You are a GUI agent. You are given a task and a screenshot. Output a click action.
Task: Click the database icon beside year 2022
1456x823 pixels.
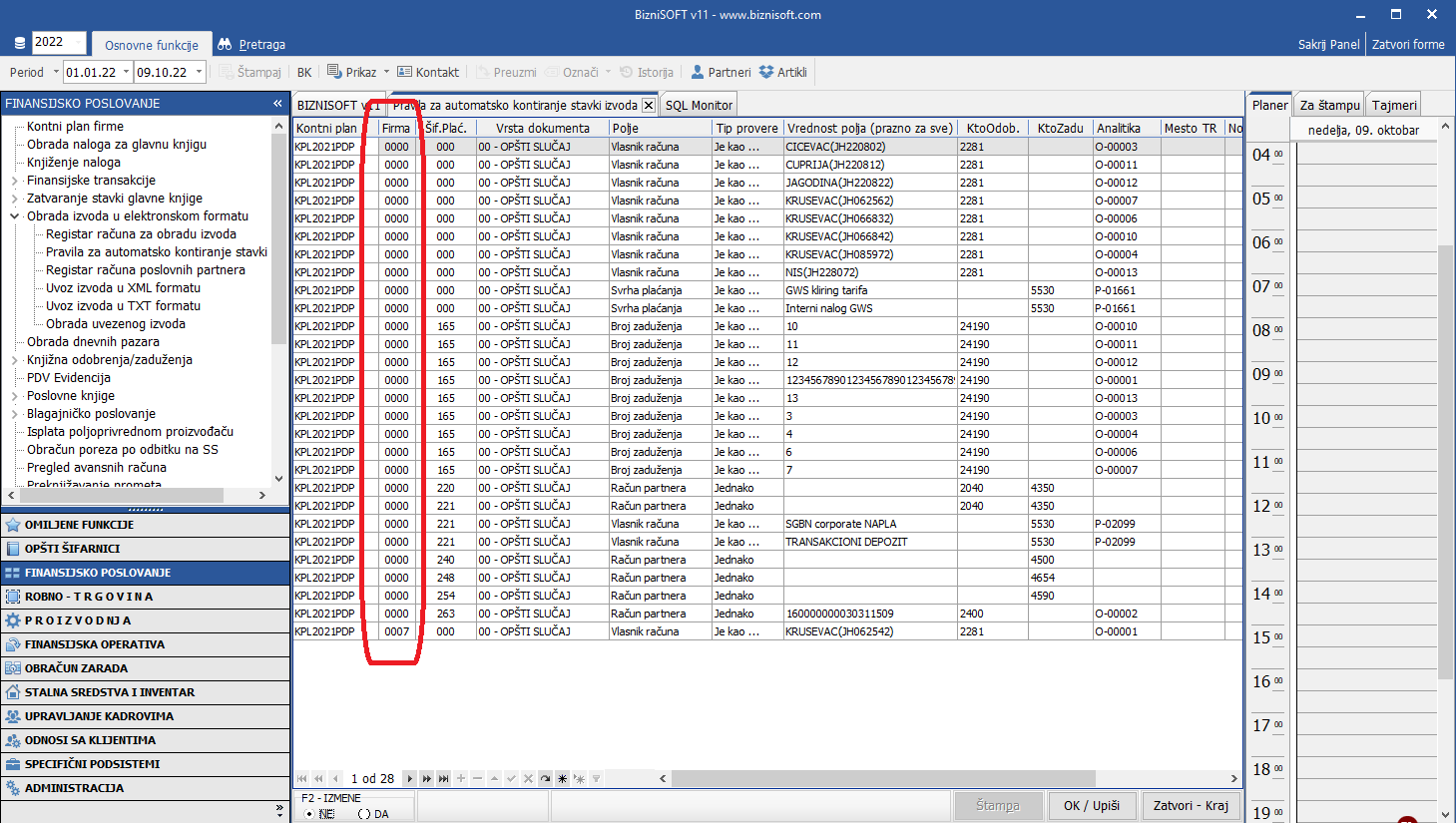pos(19,44)
